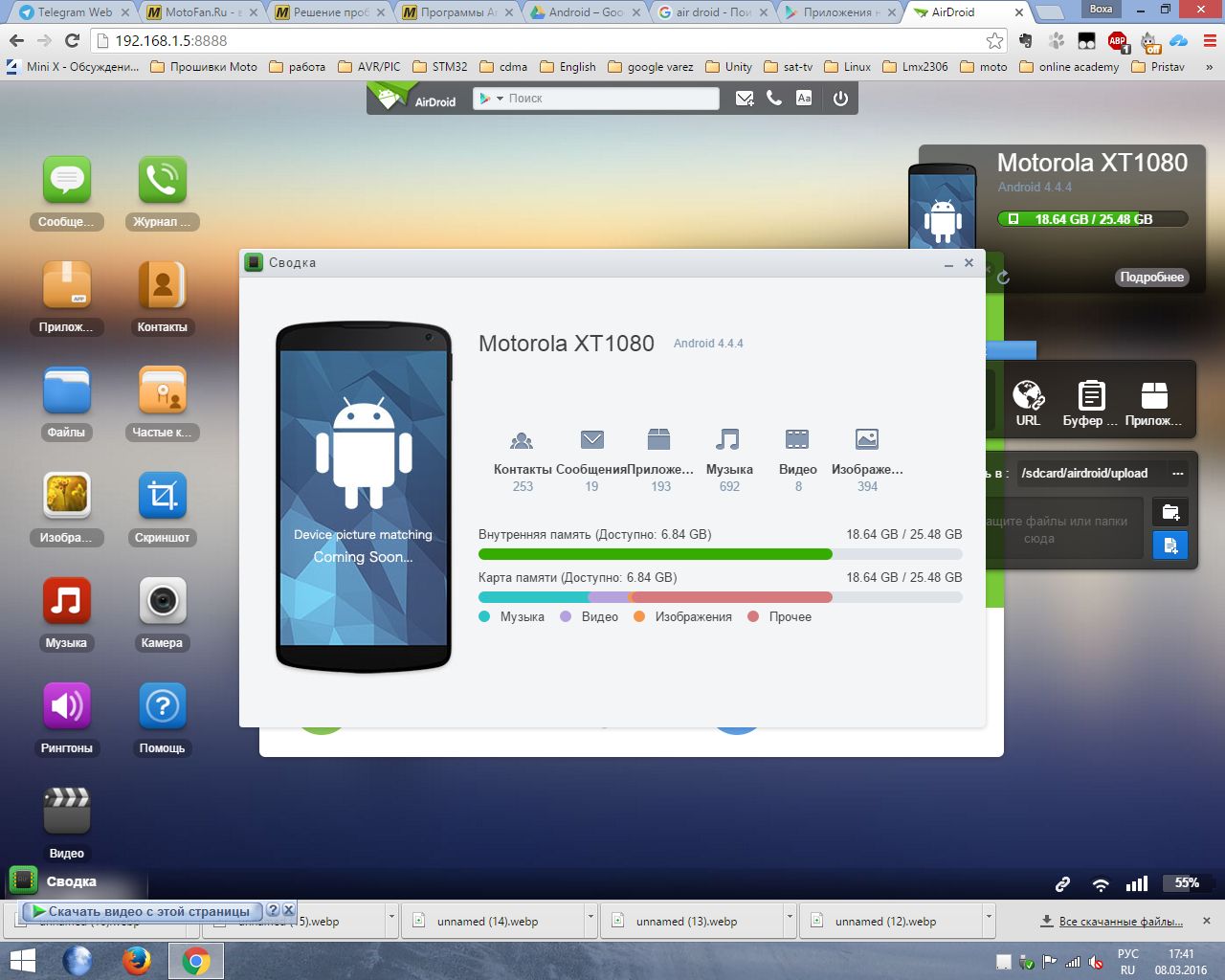Expand download menu for unnamed (14).webp
Screen dimensions: 1225x980
click(x=590, y=920)
